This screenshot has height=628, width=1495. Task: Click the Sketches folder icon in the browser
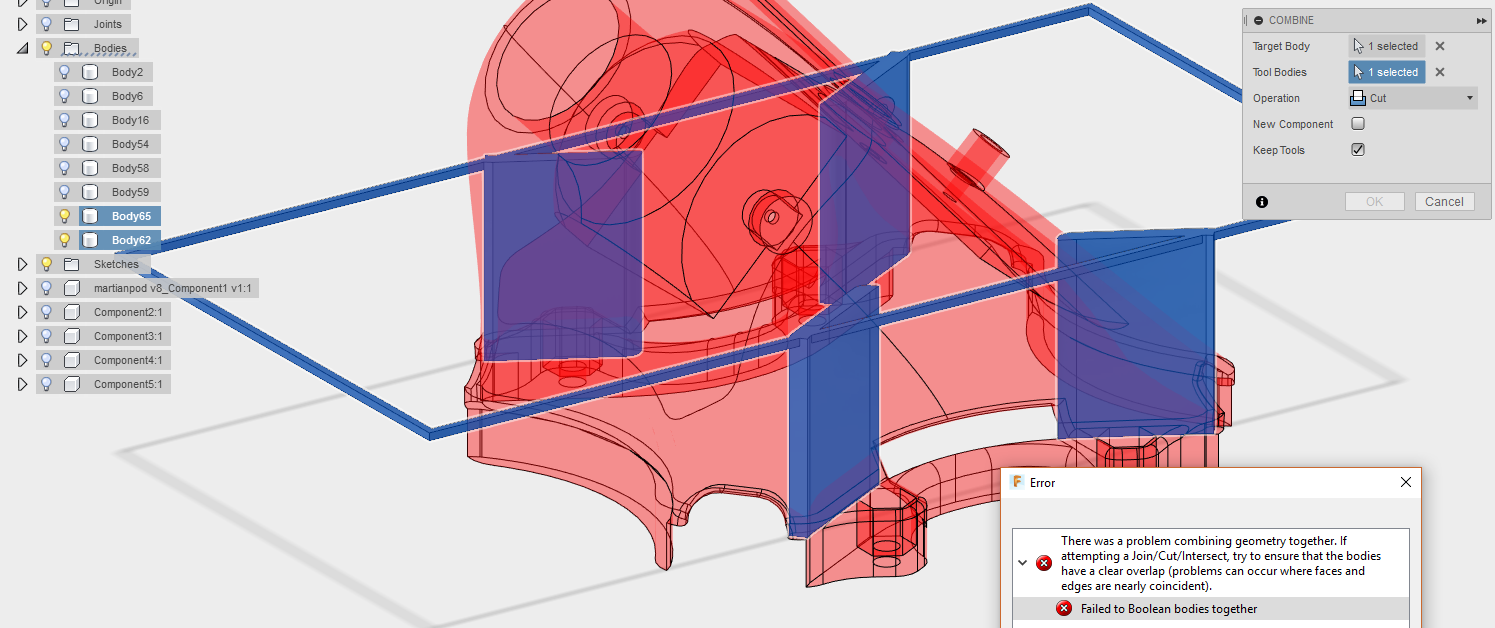click(x=70, y=264)
